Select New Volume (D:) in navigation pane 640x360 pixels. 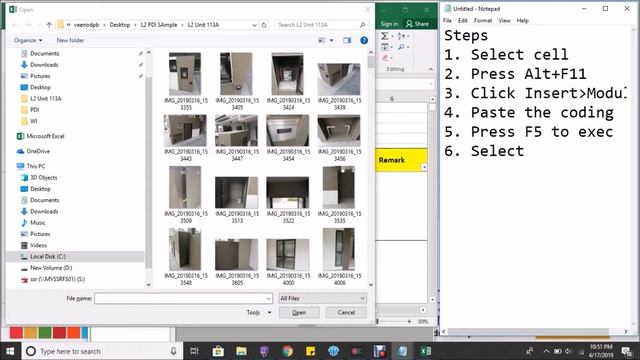(51, 268)
